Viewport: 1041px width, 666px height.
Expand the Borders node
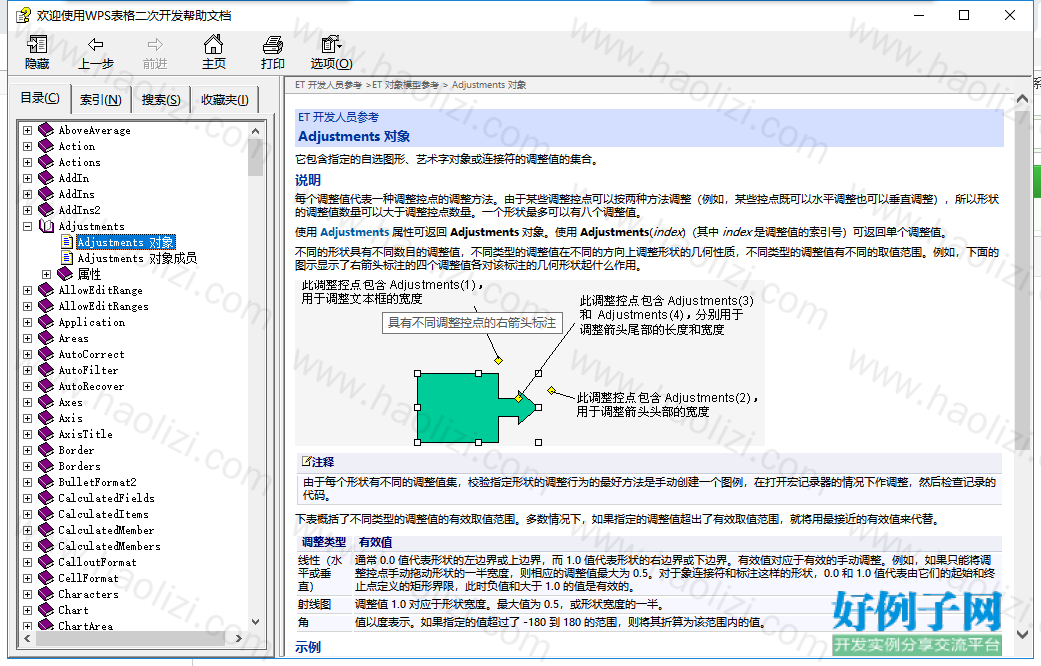click(x=27, y=466)
